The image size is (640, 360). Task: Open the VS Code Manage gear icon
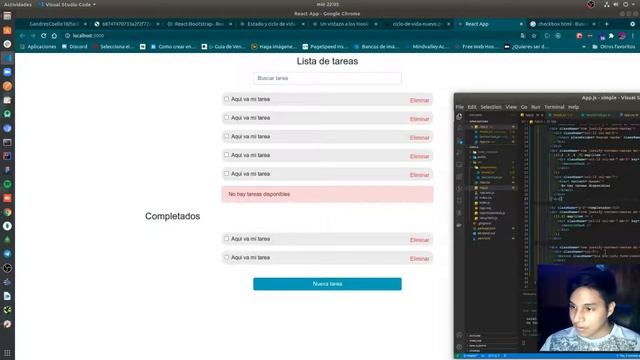click(x=459, y=347)
